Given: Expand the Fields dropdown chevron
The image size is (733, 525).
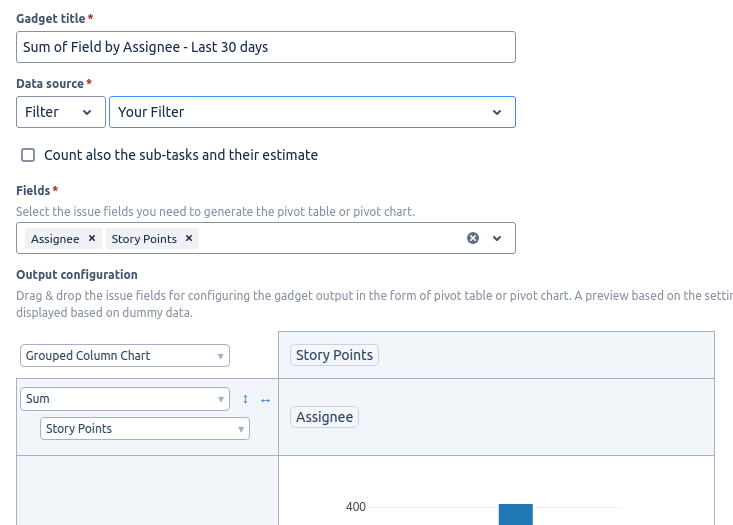Looking at the screenshot, I should click(497, 238).
